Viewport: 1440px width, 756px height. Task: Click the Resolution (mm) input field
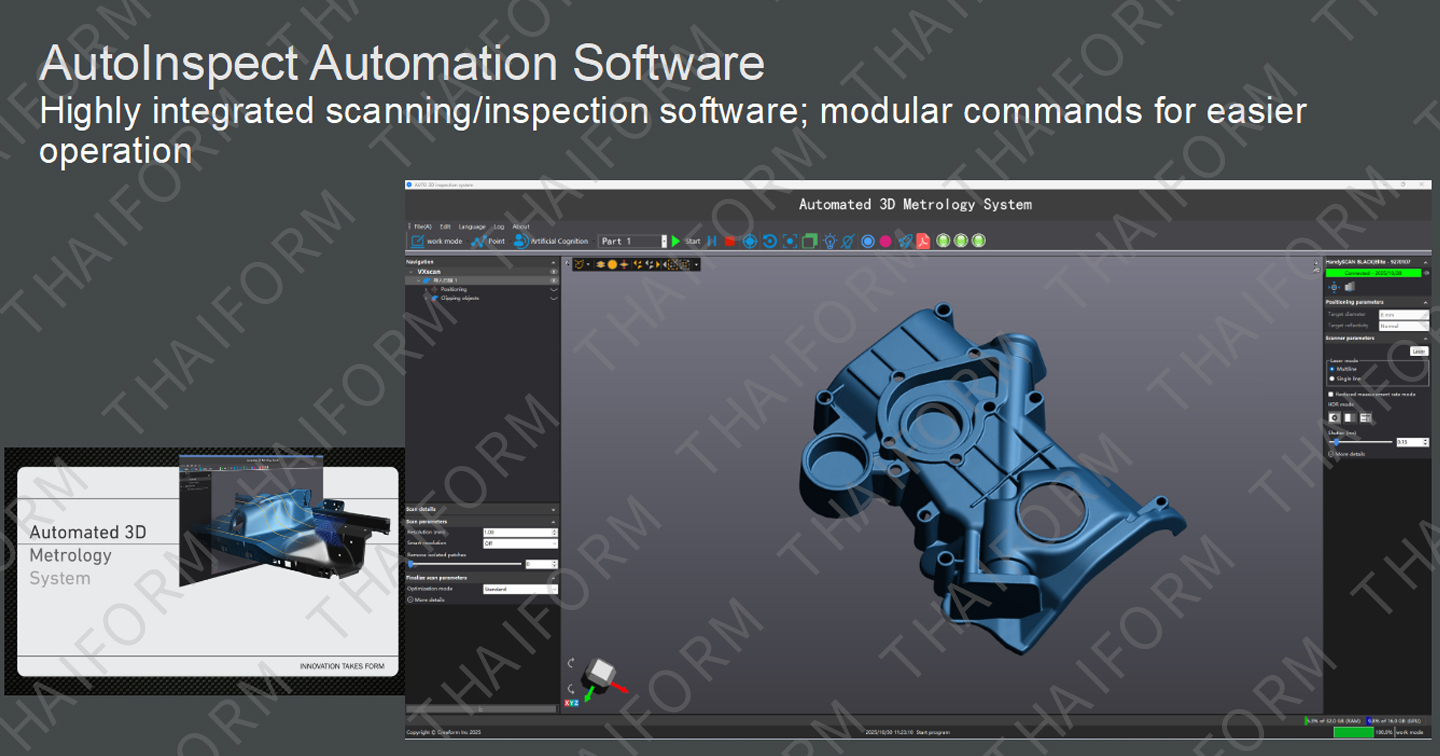pyautogui.click(x=517, y=532)
